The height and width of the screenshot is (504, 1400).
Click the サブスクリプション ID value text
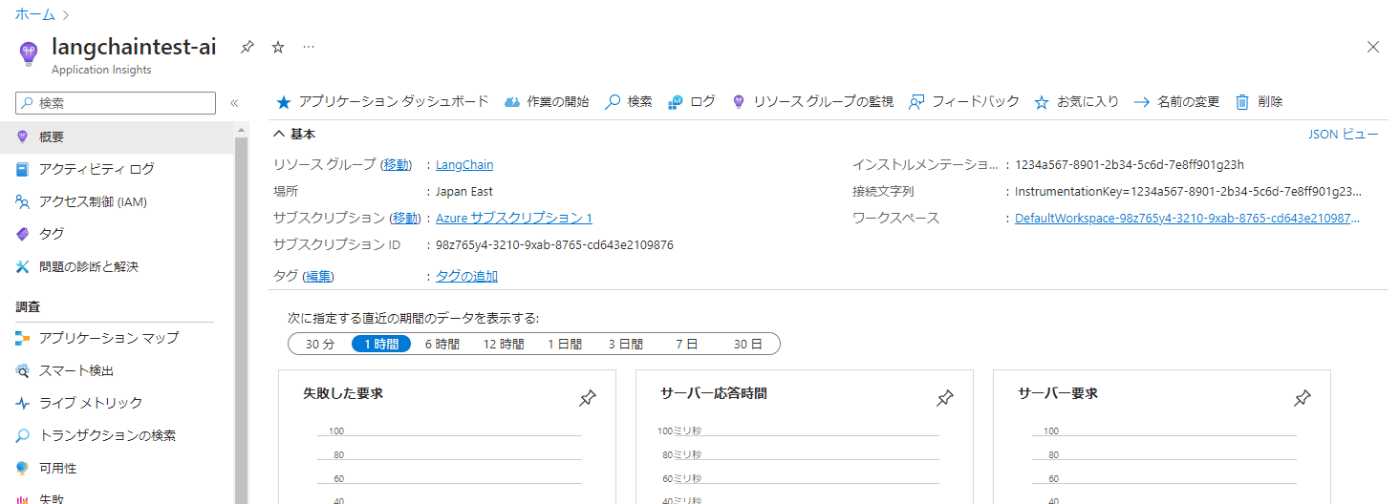click(x=555, y=245)
